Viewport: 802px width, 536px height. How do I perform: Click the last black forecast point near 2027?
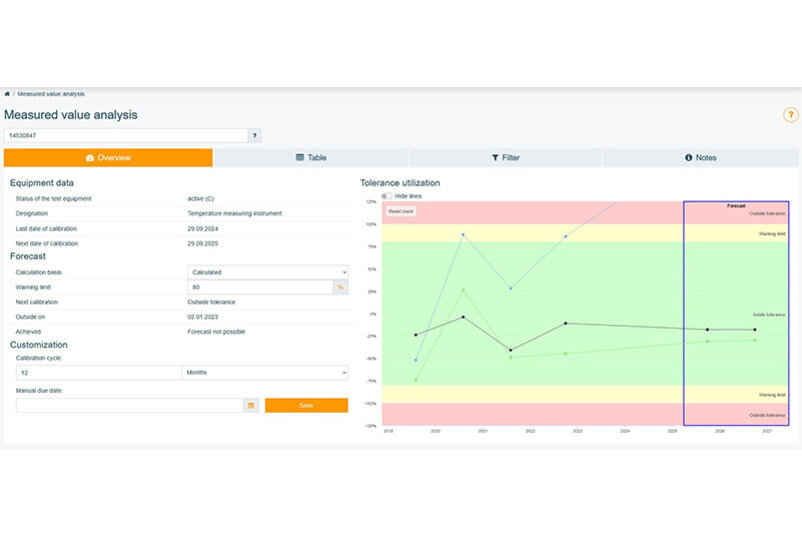point(755,329)
